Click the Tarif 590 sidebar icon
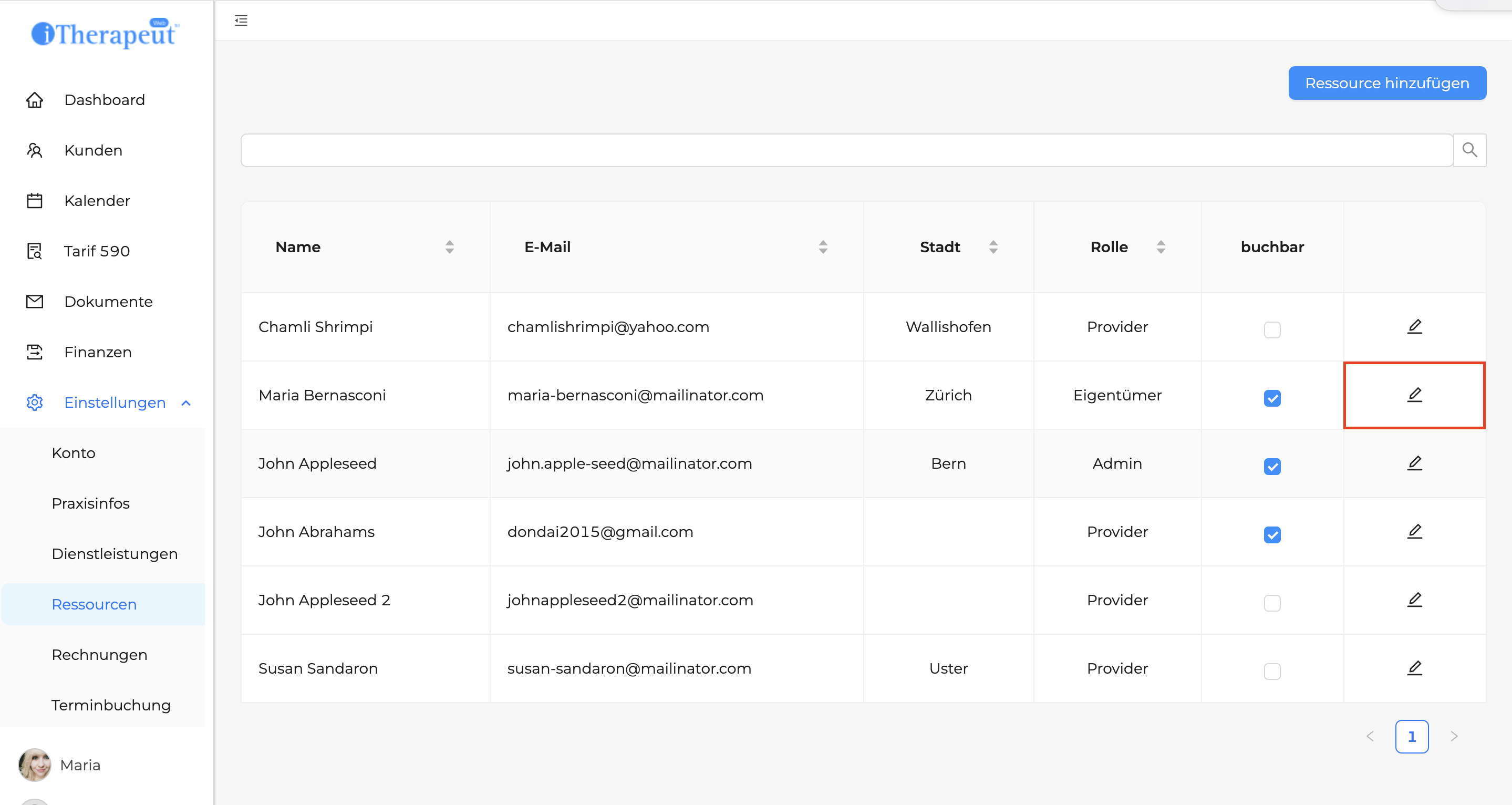 [35, 251]
